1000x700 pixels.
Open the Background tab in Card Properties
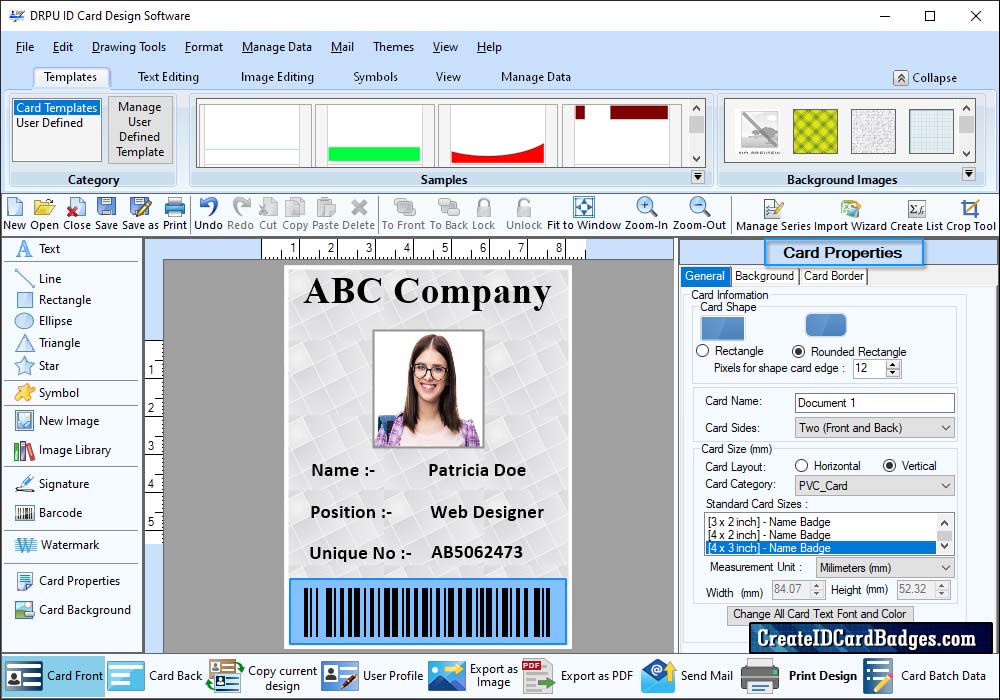tap(764, 276)
